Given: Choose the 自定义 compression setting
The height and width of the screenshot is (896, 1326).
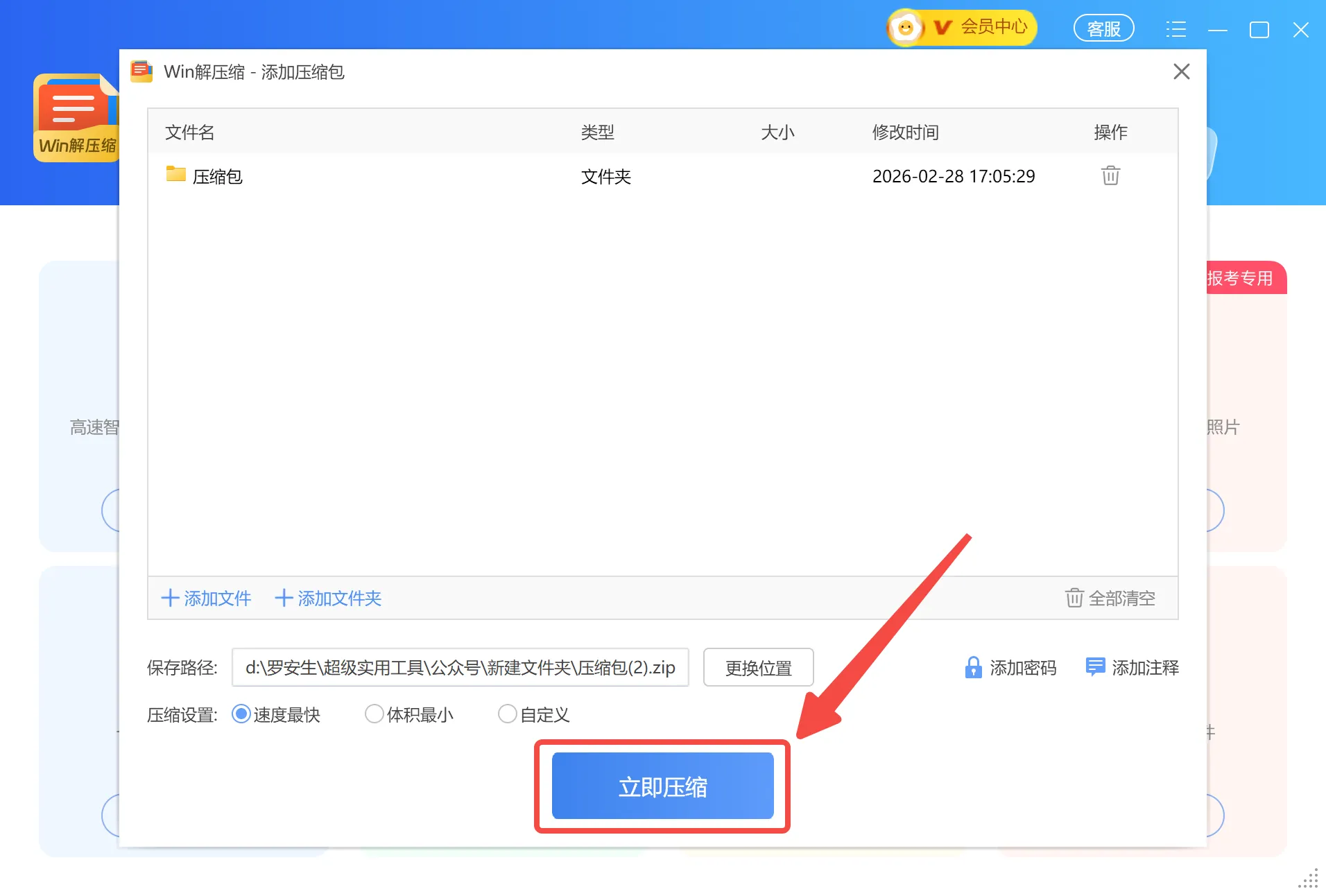Looking at the screenshot, I should [508, 714].
